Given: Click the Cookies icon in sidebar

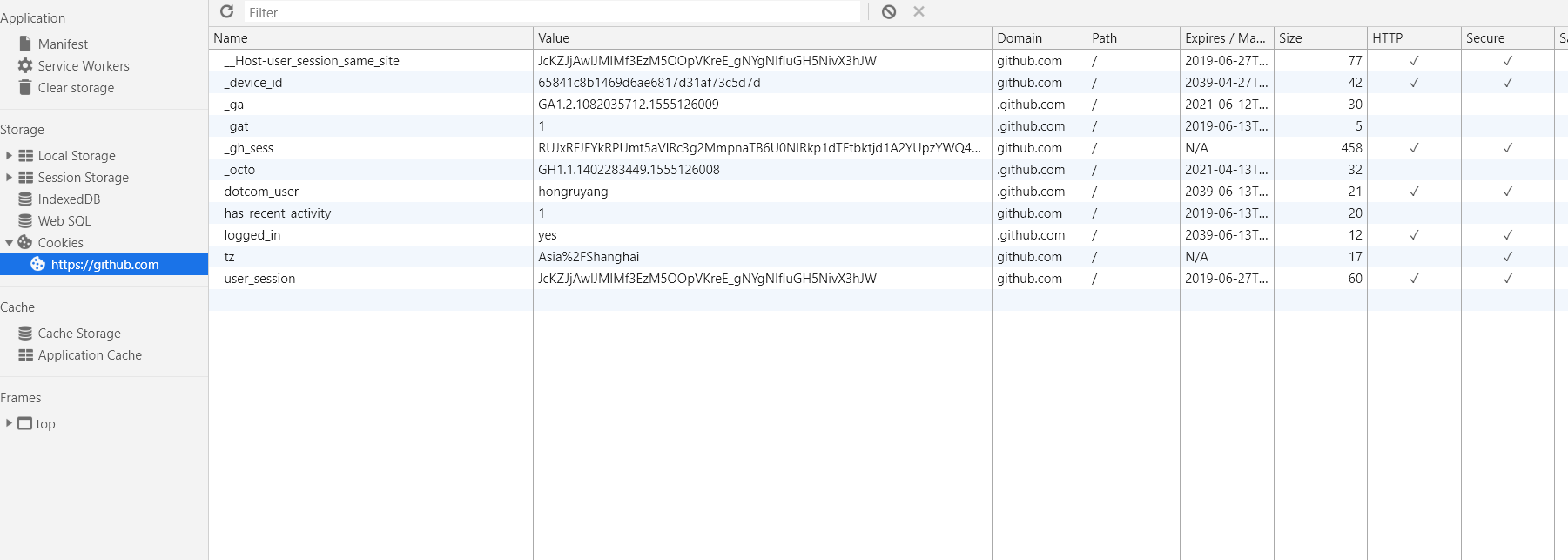Looking at the screenshot, I should 25,242.
